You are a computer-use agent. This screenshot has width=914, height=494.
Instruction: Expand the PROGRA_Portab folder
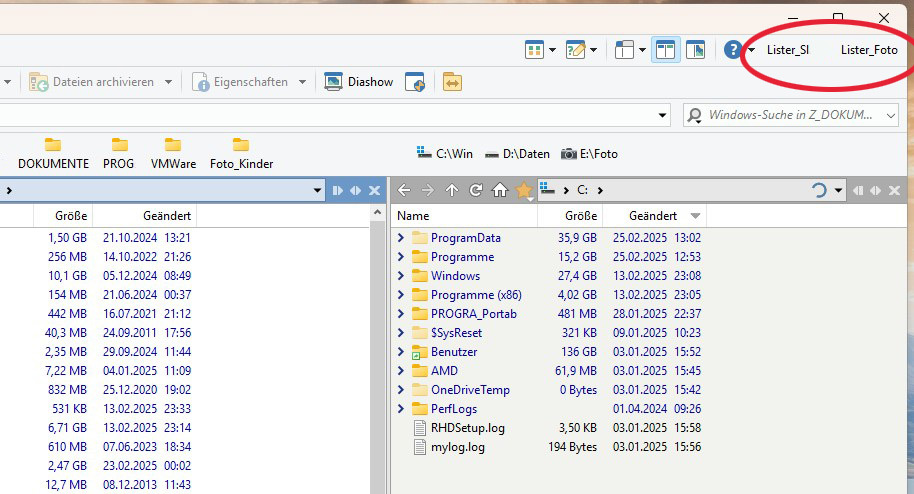pyautogui.click(x=400, y=314)
